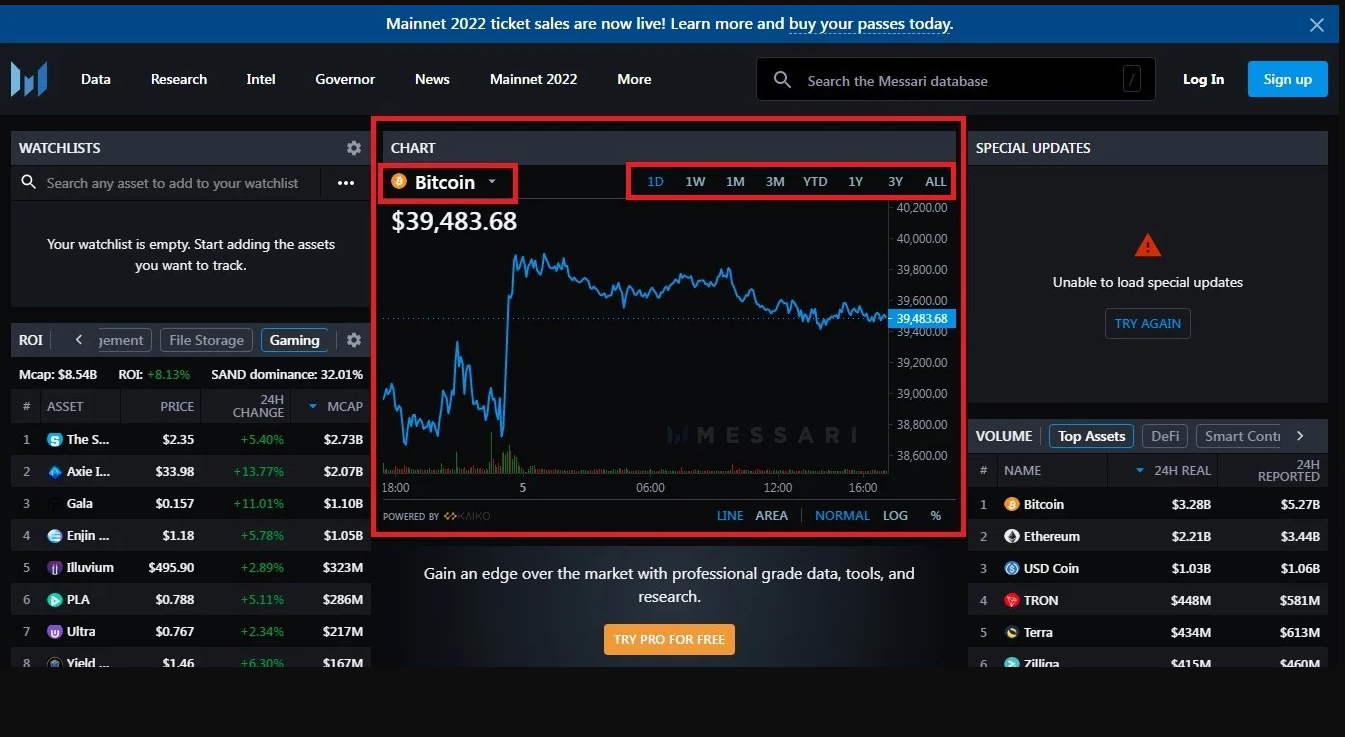Image resolution: width=1345 pixels, height=737 pixels.
Task: Click the USD Coin icon in Volume table
Action: pos(1012,568)
